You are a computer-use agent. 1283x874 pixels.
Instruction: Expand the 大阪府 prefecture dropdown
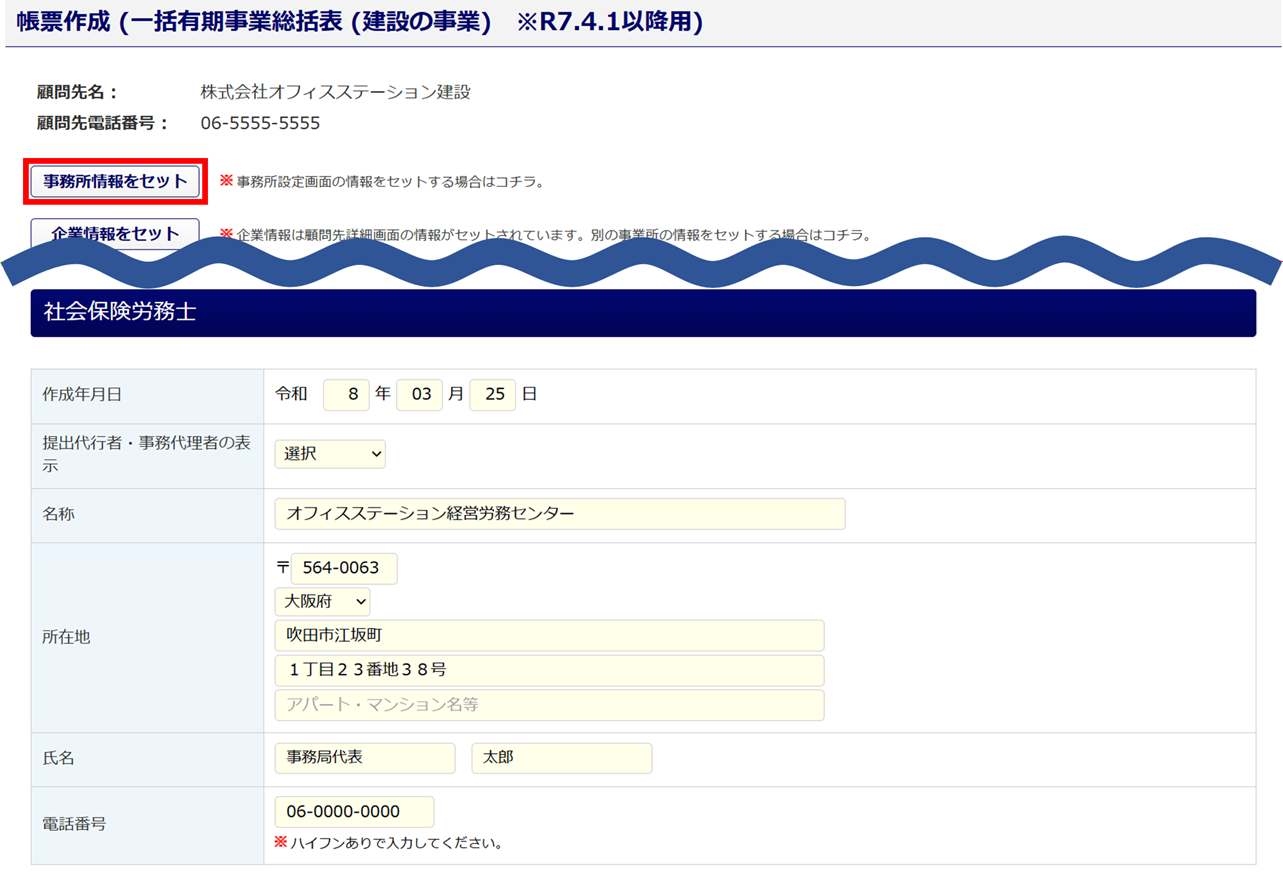click(x=322, y=602)
